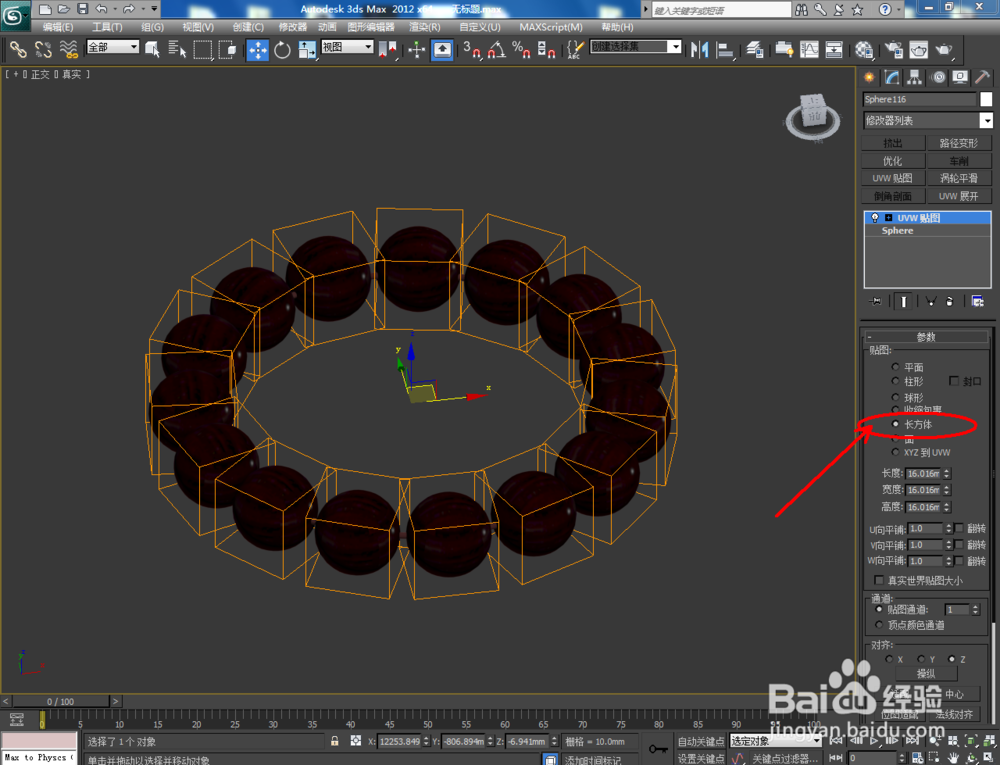Open the MAXScript(M) menu
This screenshot has width=1000, height=765.
tap(551, 27)
